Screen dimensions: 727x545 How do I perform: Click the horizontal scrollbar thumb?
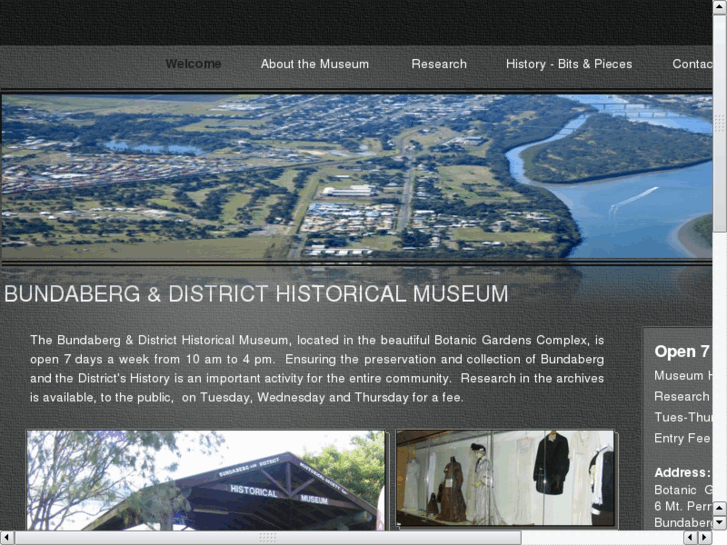pyautogui.click(x=268, y=538)
